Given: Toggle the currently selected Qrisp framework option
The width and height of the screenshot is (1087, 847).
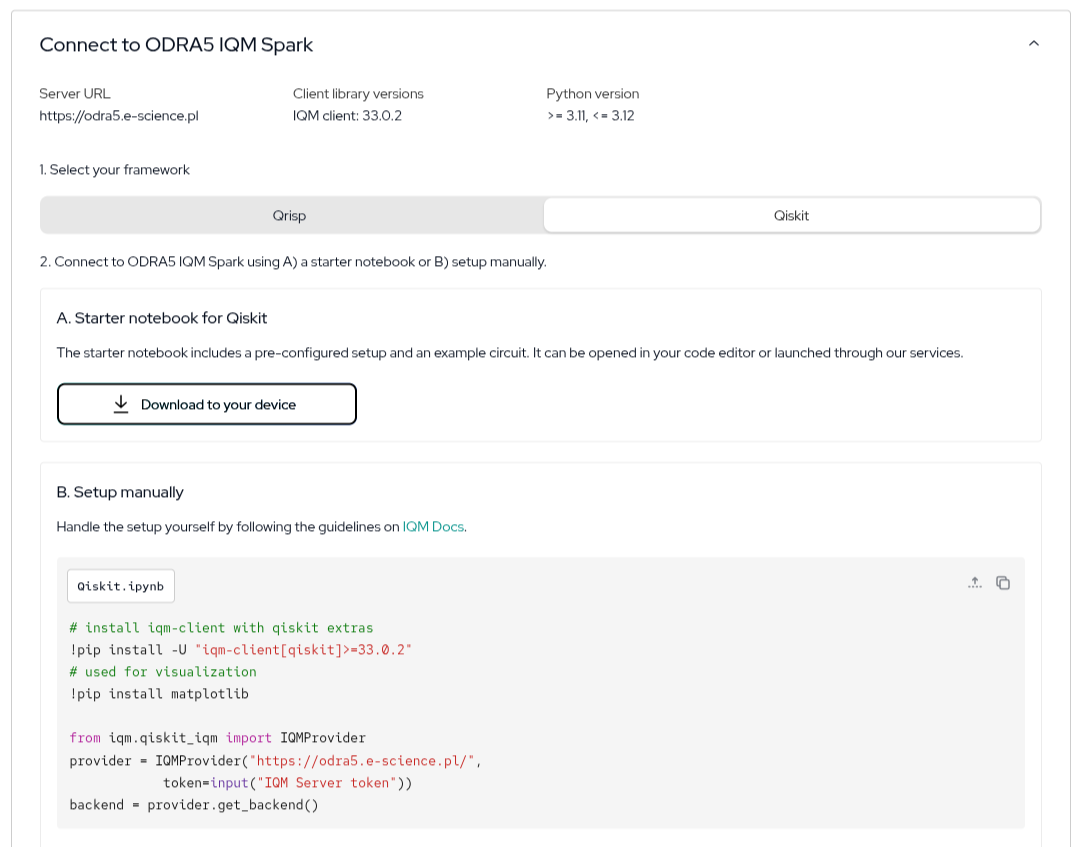Looking at the screenshot, I should click(x=291, y=215).
